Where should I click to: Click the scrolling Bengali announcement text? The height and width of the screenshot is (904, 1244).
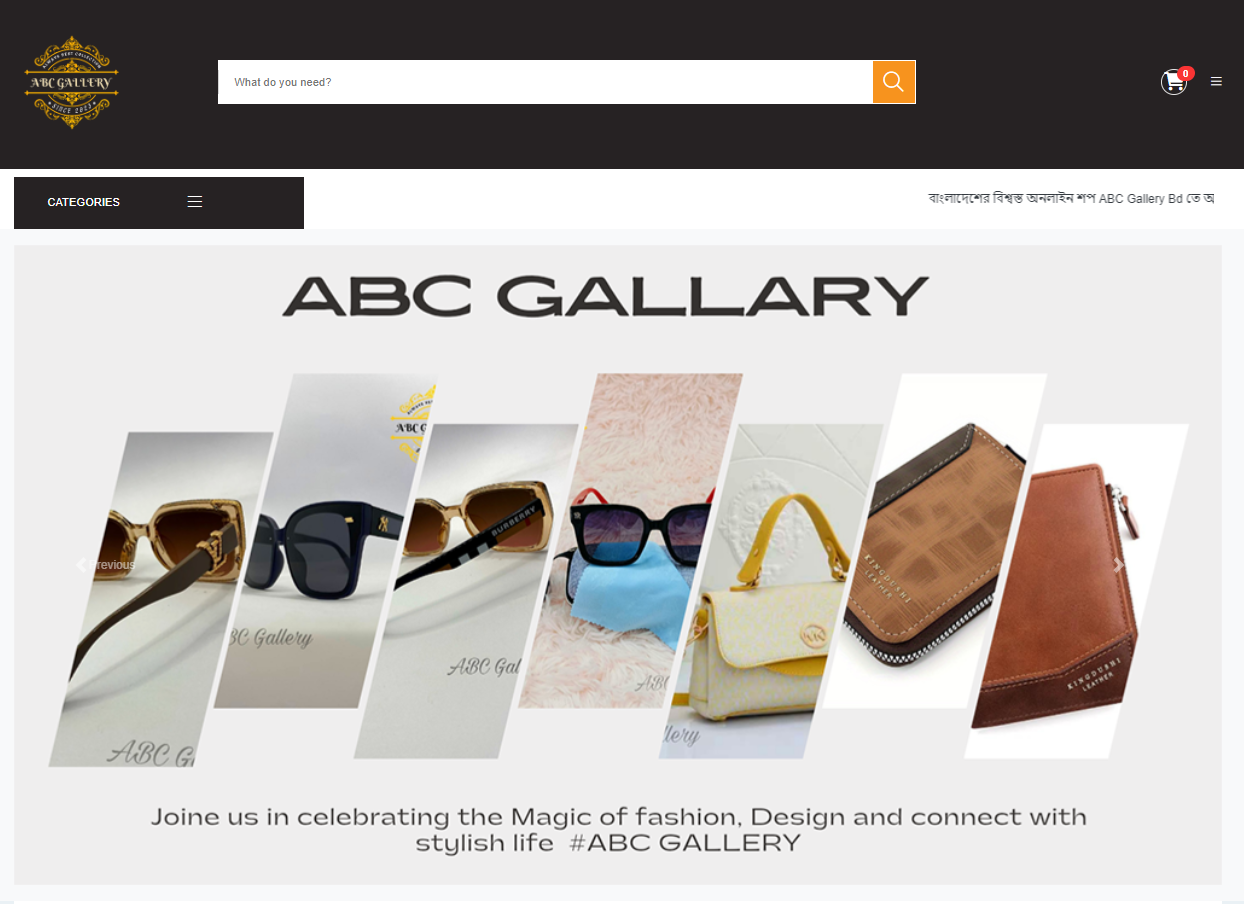click(x=1071, y=199)
